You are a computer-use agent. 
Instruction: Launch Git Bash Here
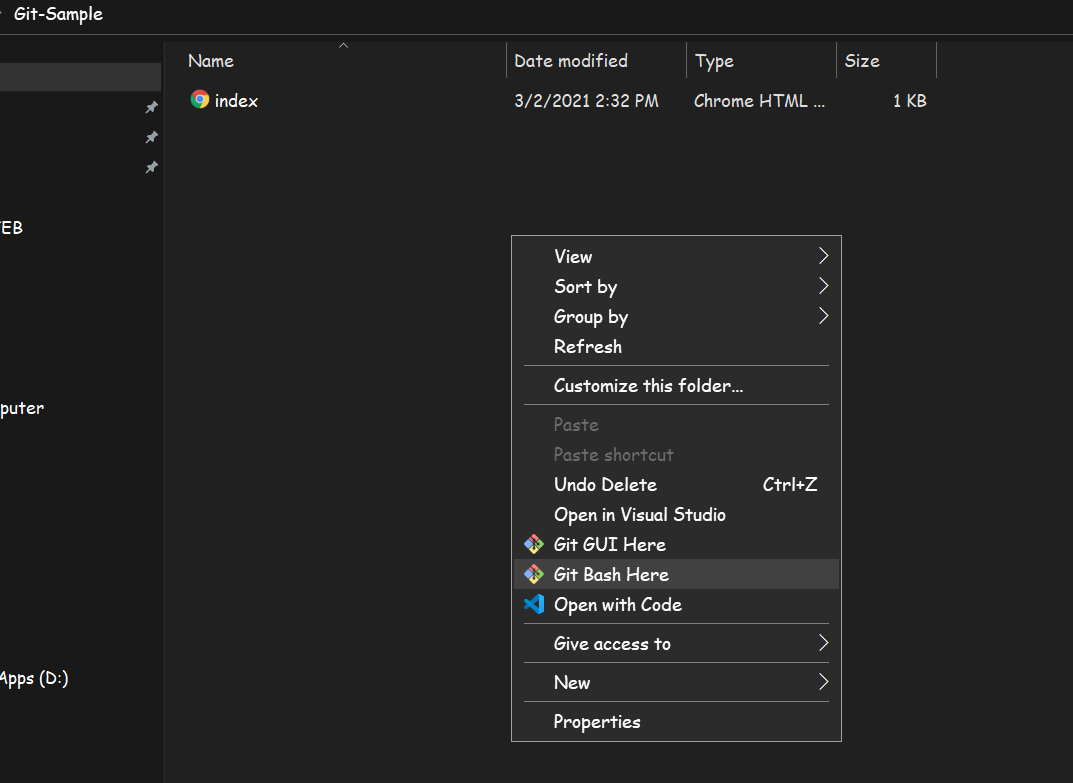coord(676,574)
